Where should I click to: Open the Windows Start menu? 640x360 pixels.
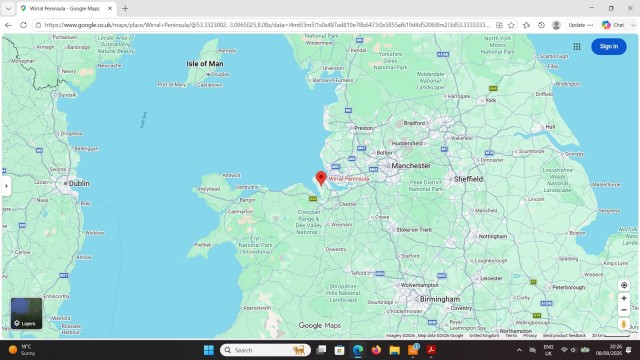tap(209, 350)
